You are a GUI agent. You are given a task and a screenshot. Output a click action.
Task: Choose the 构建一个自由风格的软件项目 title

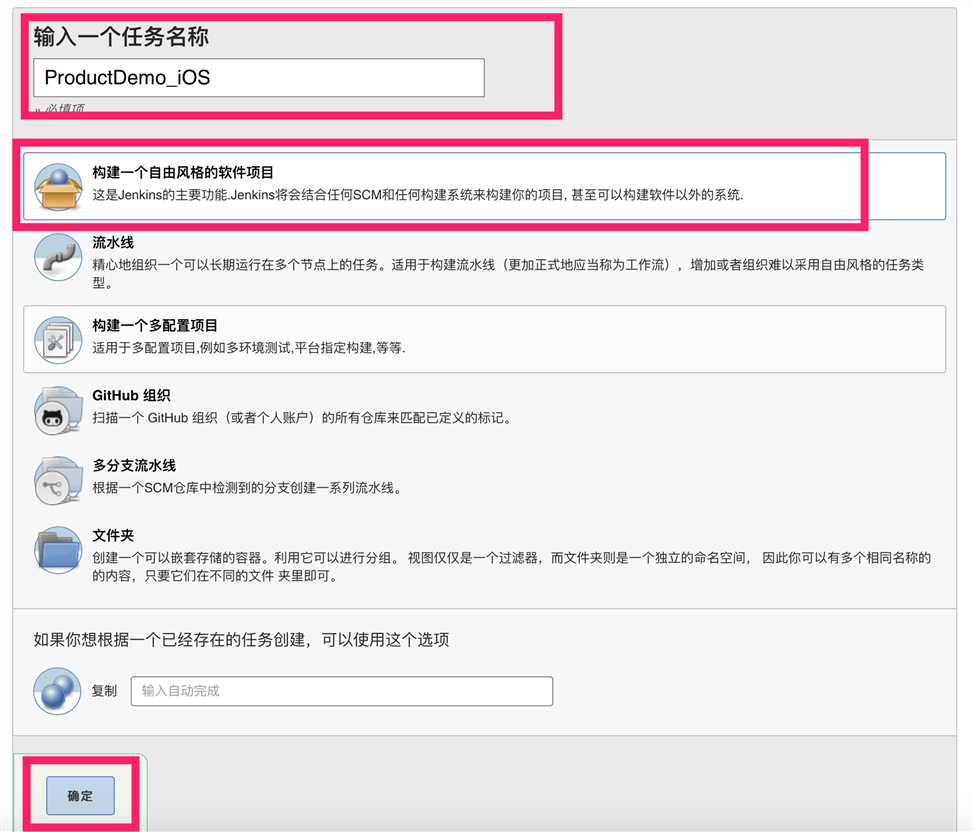click(x=183, y=172)
